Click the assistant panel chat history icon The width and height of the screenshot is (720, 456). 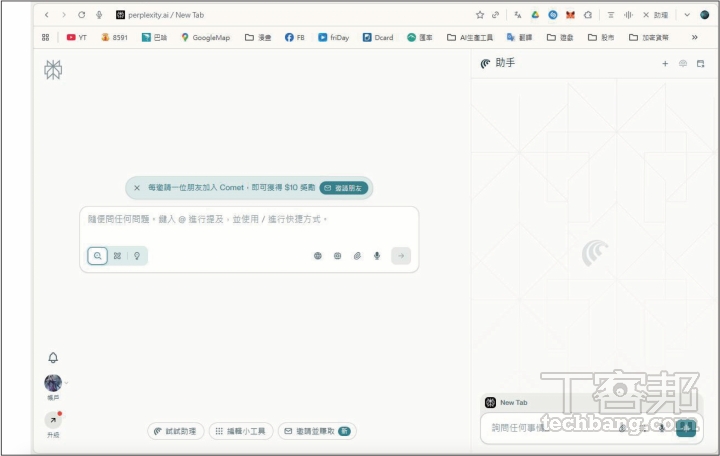click(683, 64)
